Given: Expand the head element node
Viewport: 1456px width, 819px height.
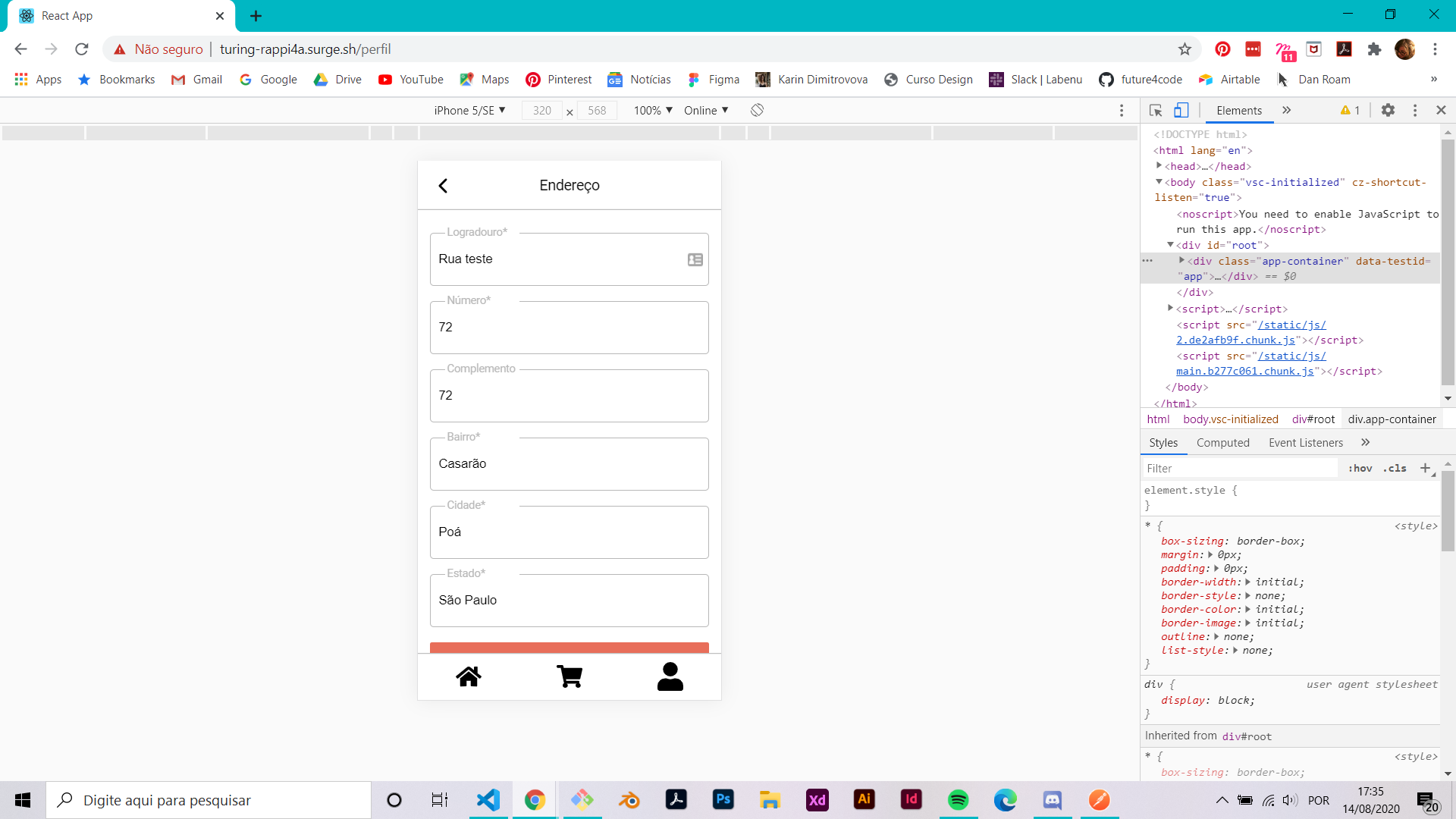Looking at the screenshot, I should pyautogui.click(x=1159, y=166).
